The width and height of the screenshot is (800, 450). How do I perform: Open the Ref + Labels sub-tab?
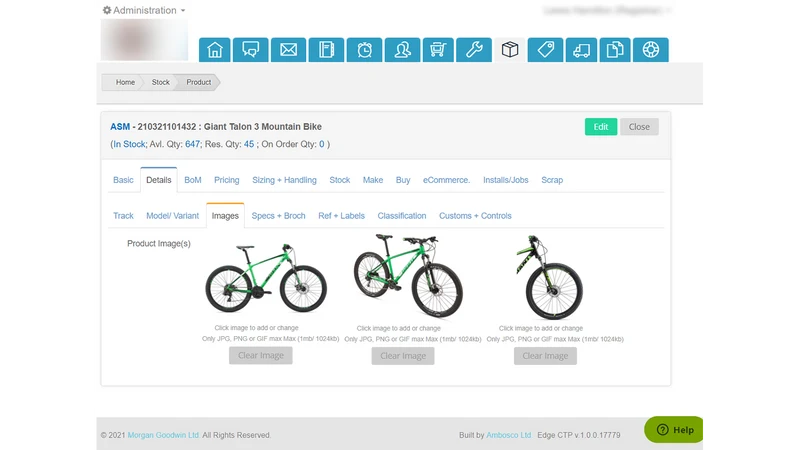click(x=341, y=216)
